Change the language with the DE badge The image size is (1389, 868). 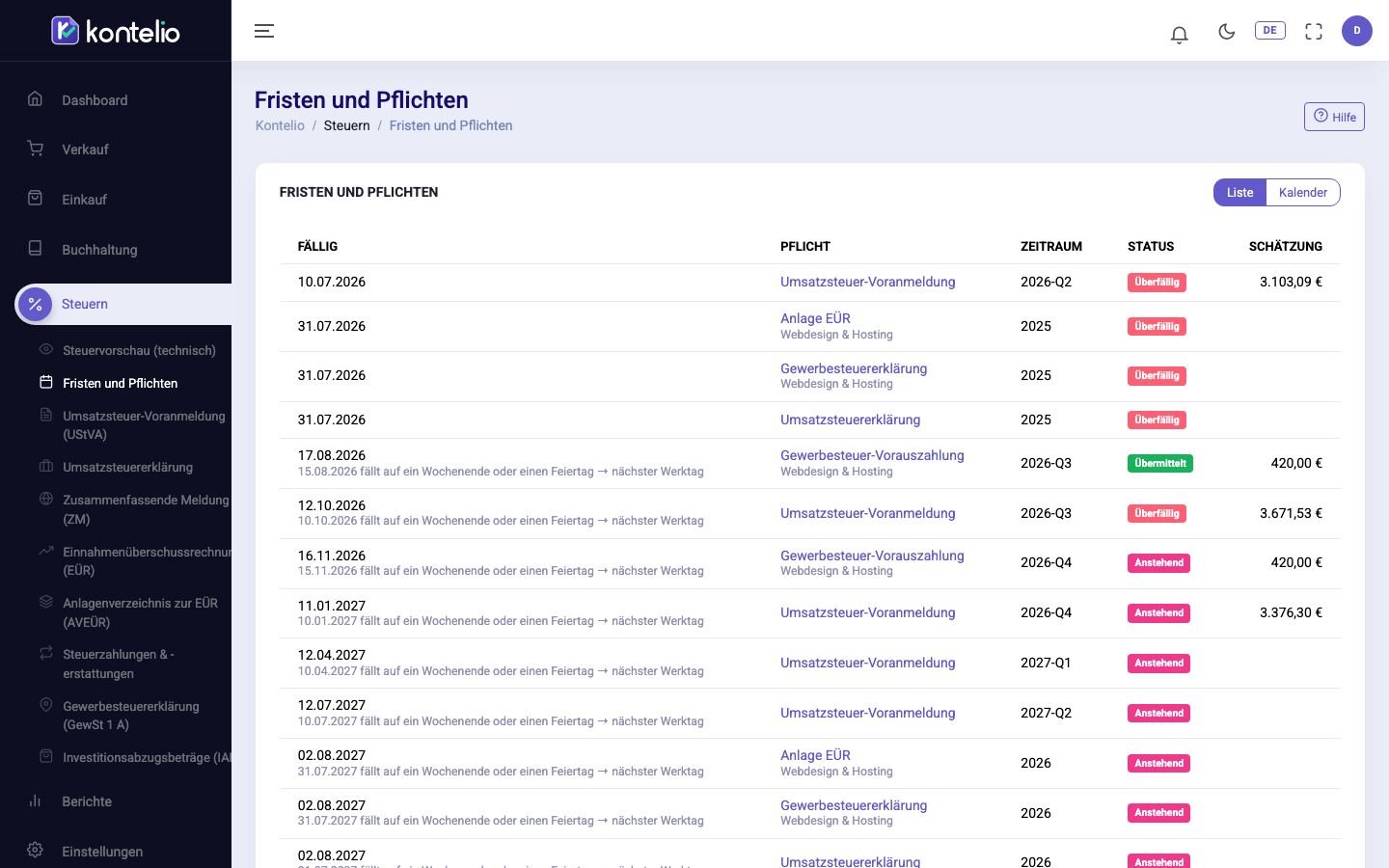coord(1269,31)
